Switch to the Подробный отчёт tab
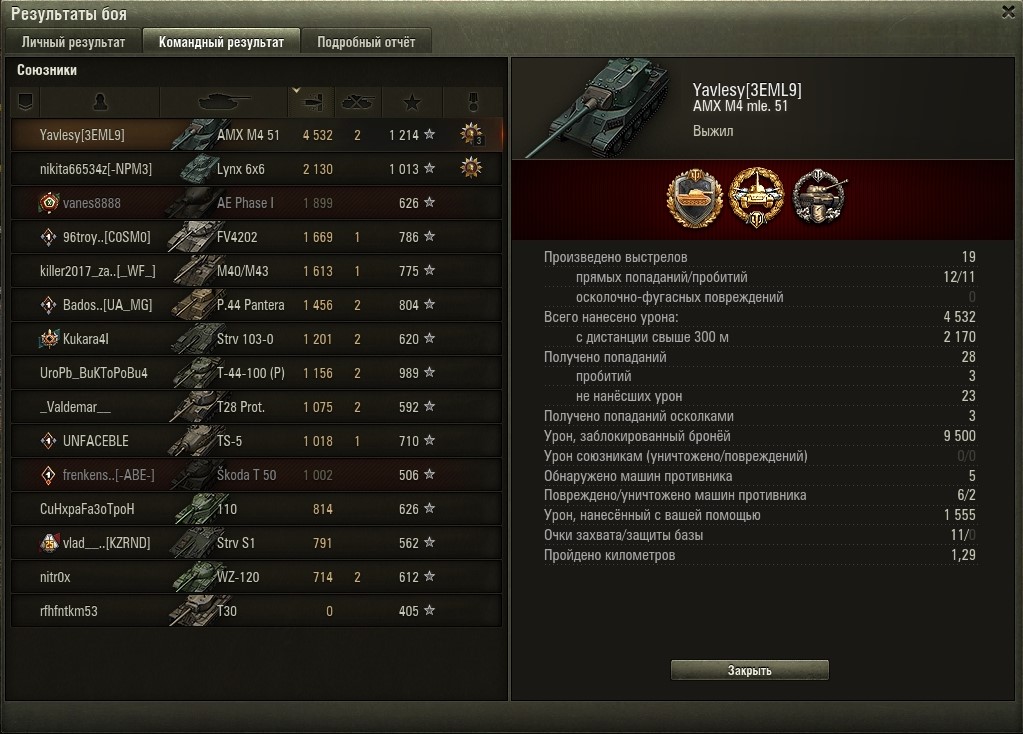This screenshot has height=734, width=1023. pos(366,42)
